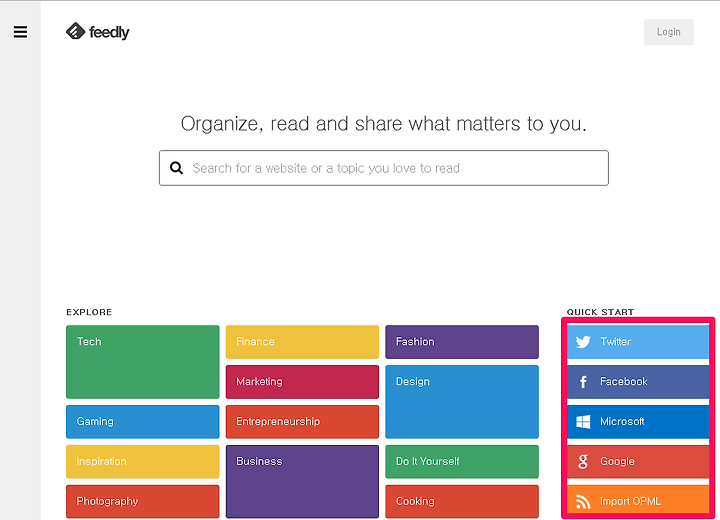Screen dimensions: 720x520
Task: Click the Login button
Action: pos(669,32)
